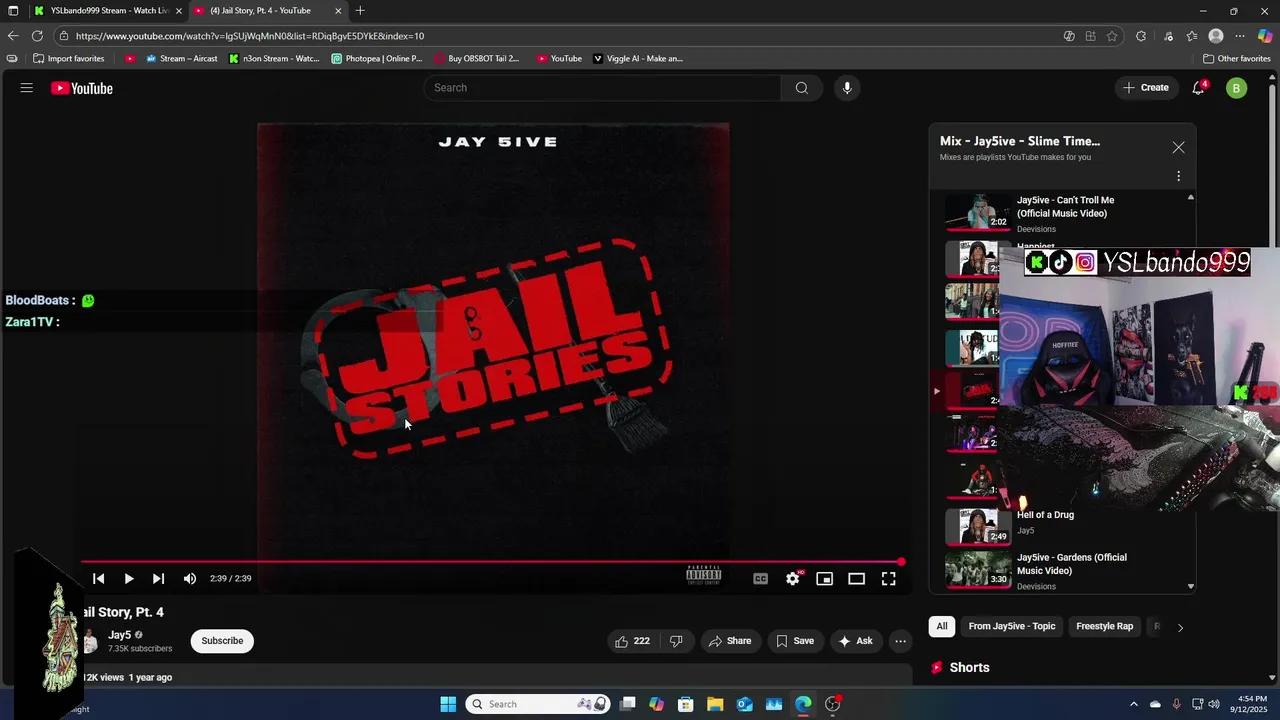Show more filter chips with right arrow
The height and width of the screenshot is (720, 1280).
pyautogui.click(x=1180, y=628)
